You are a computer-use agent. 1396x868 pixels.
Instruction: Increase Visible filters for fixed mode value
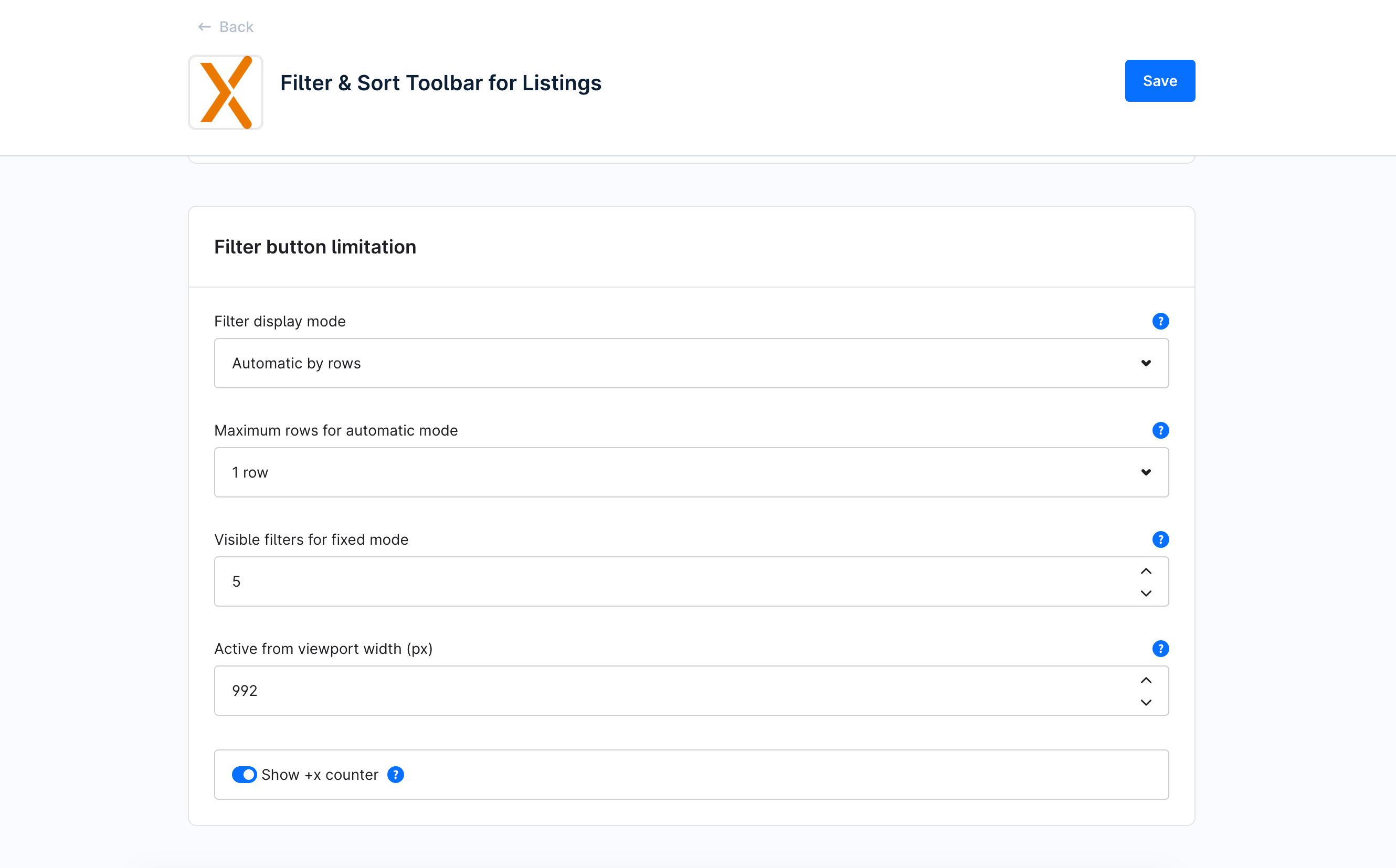coord(1146,571)
